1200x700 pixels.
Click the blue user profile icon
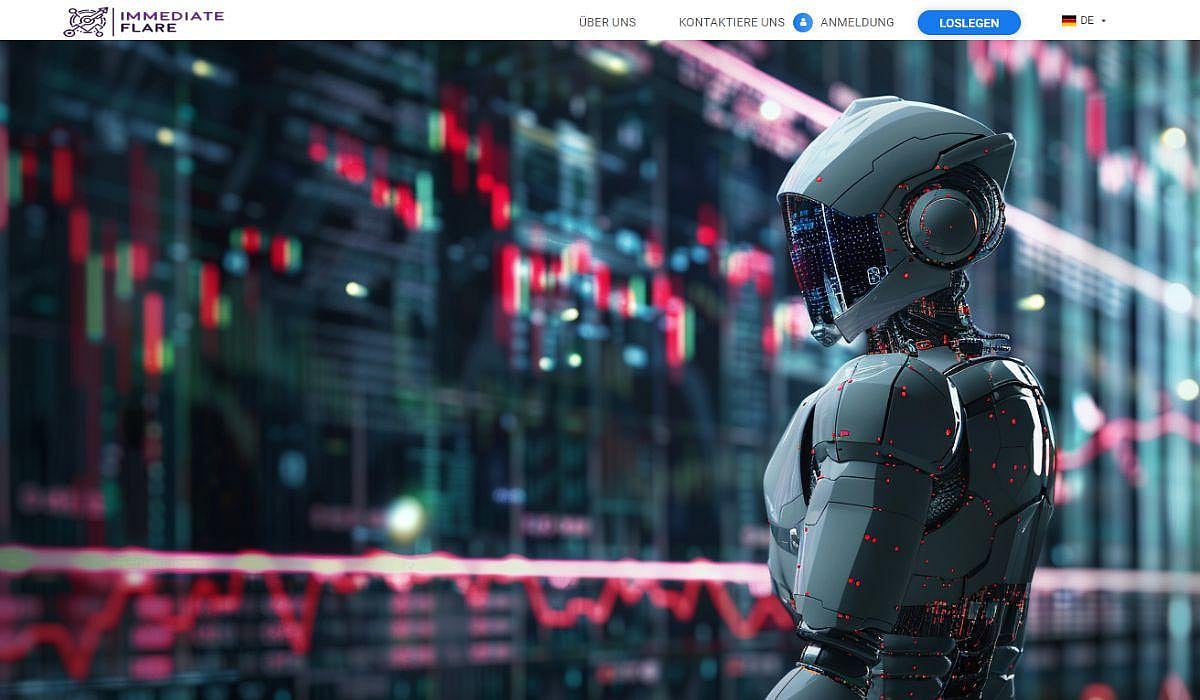pyautogui.click(x=802, y=22)
